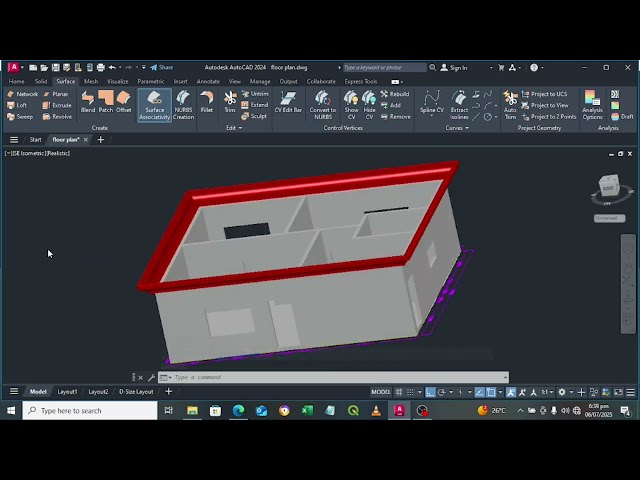
Task: Click the surface Extend tool
Action: click(x=255, y=105)
